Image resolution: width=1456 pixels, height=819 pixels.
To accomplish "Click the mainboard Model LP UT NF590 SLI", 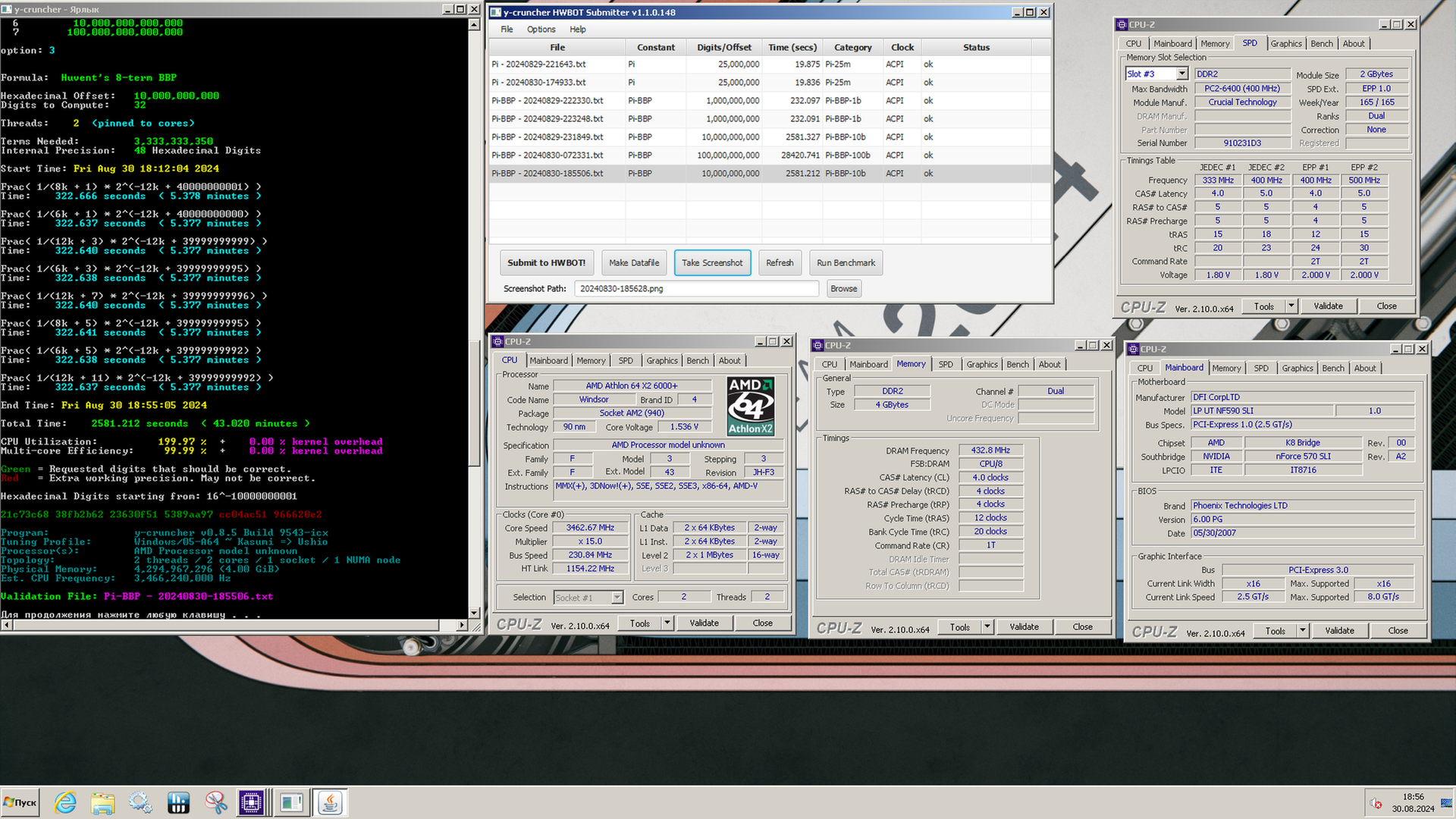I will 1262,411.
